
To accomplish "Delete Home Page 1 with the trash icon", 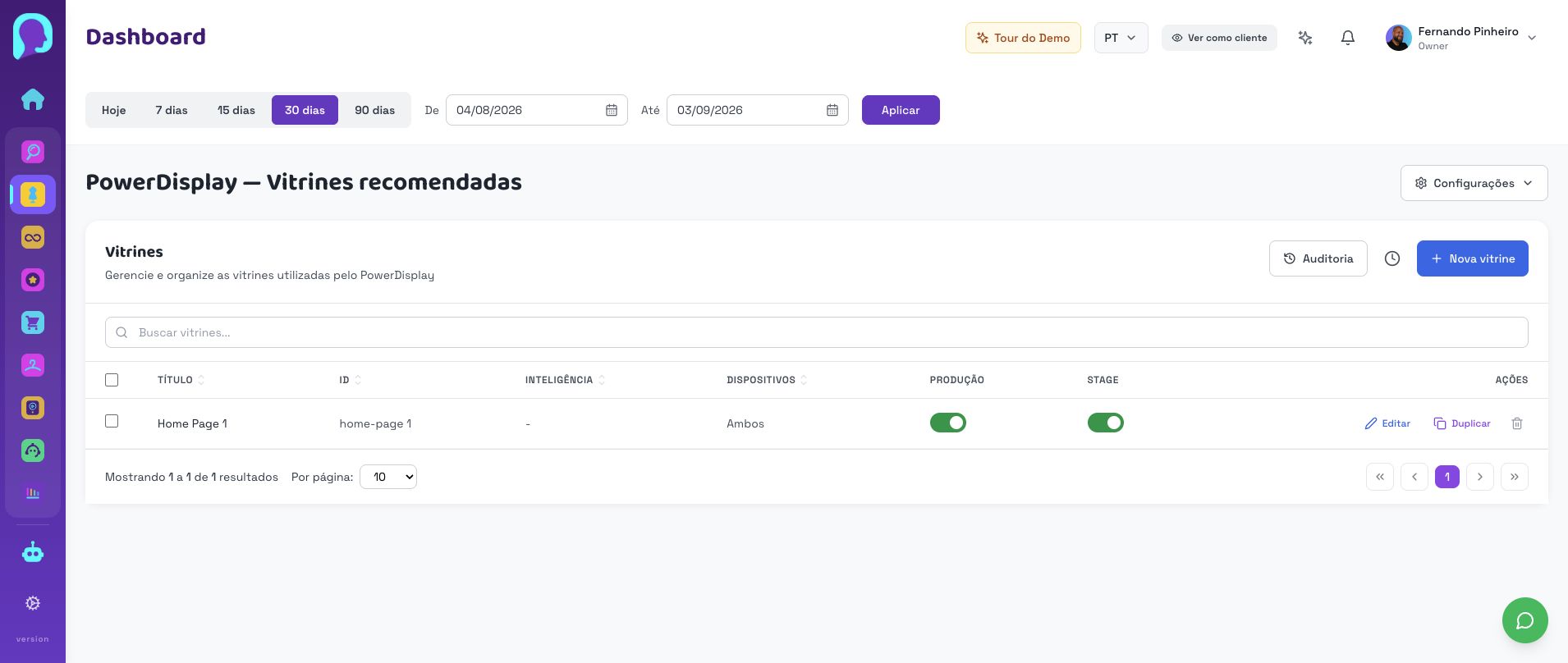I will coord(1517,423).
